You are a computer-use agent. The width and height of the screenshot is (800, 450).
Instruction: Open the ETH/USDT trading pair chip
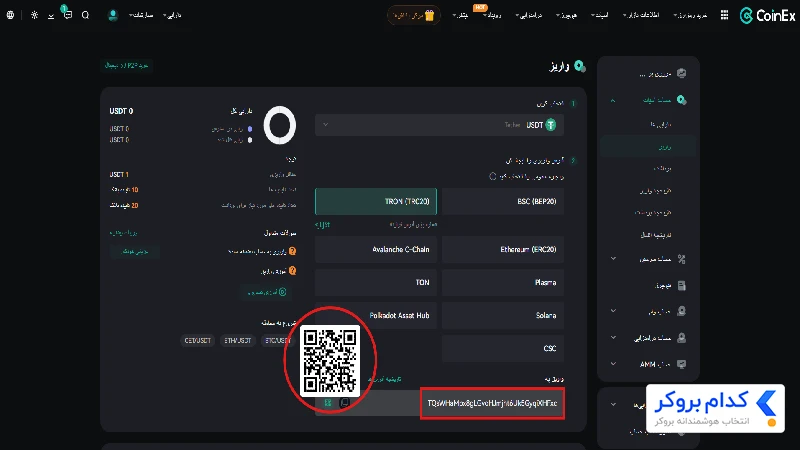[238, 340]
